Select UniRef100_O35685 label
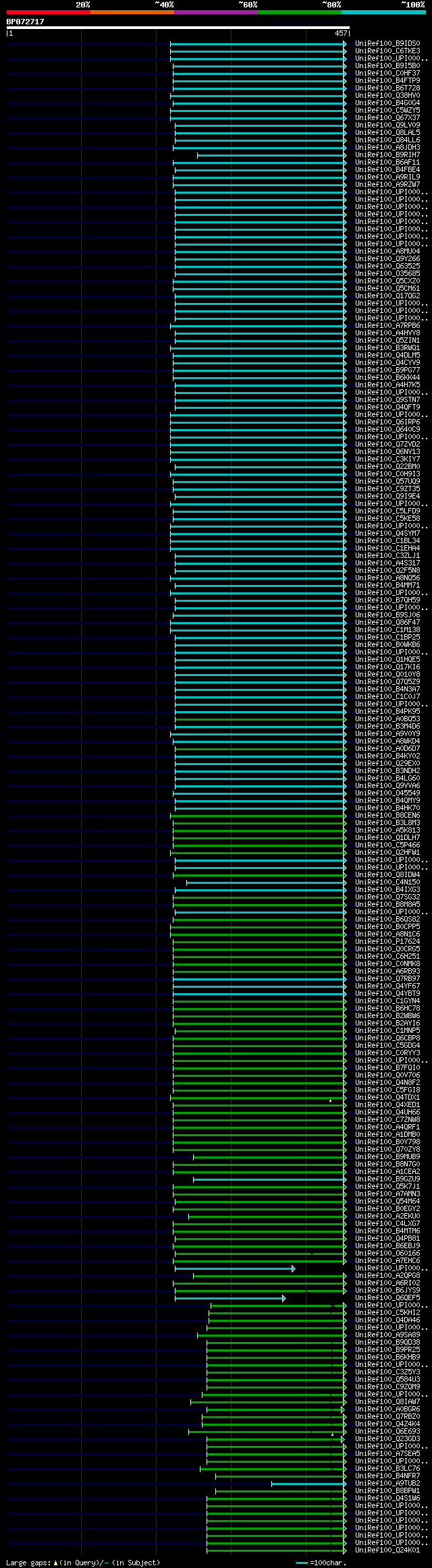This screenshot has width=432, height=1568. tap(387, 274)
